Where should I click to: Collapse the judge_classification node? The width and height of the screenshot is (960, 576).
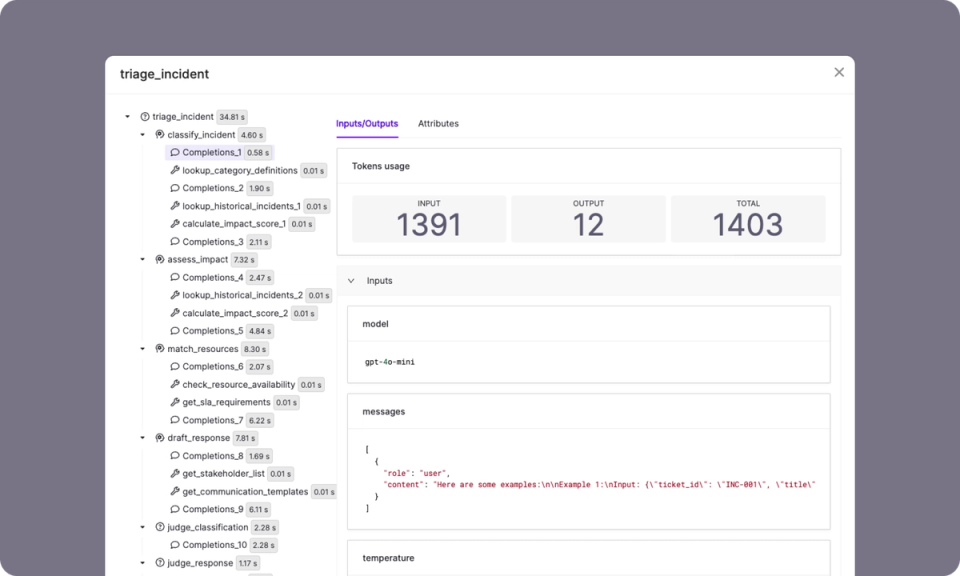point(141,527)
